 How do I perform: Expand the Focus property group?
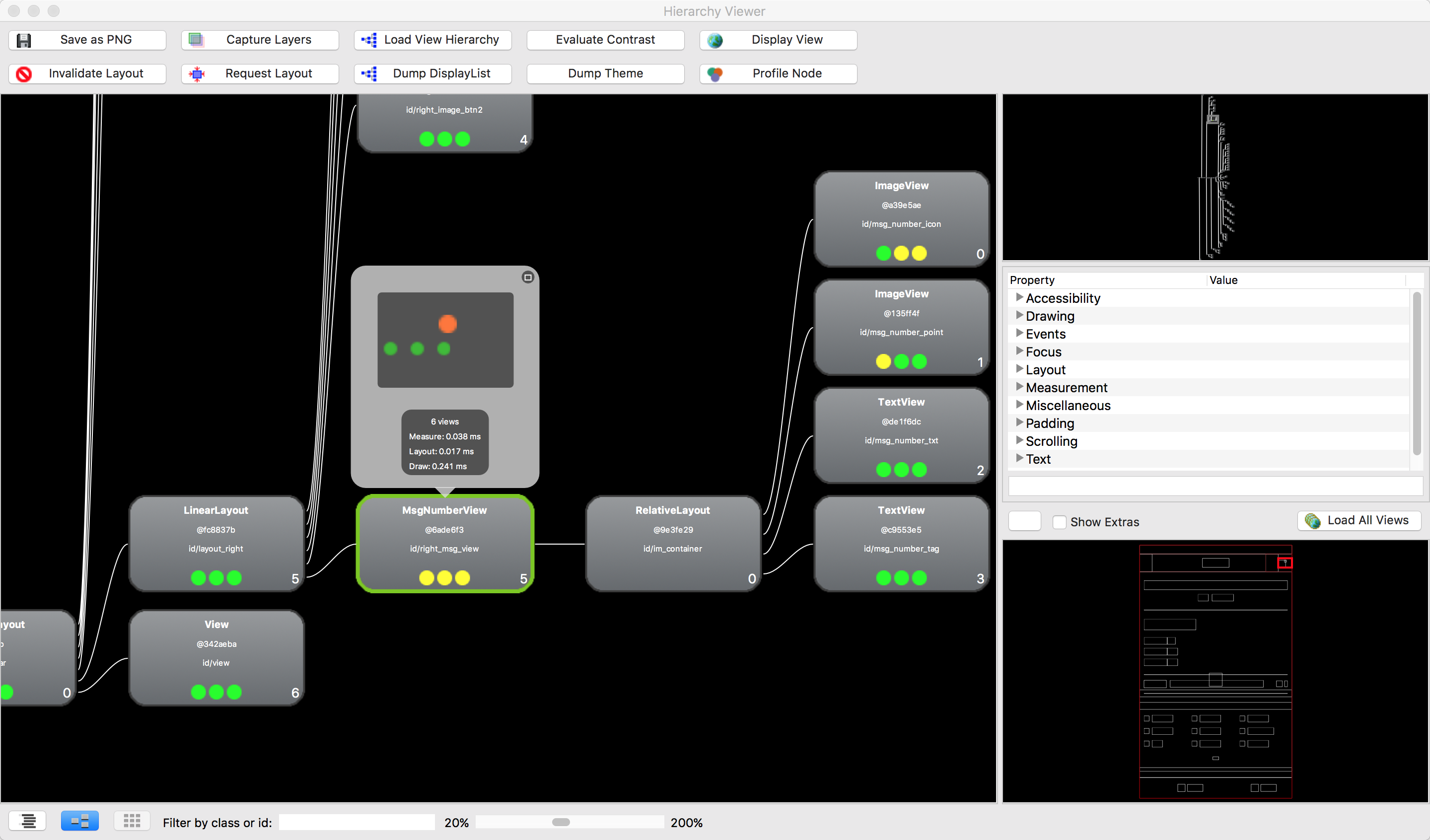(x=1020, y=351)
